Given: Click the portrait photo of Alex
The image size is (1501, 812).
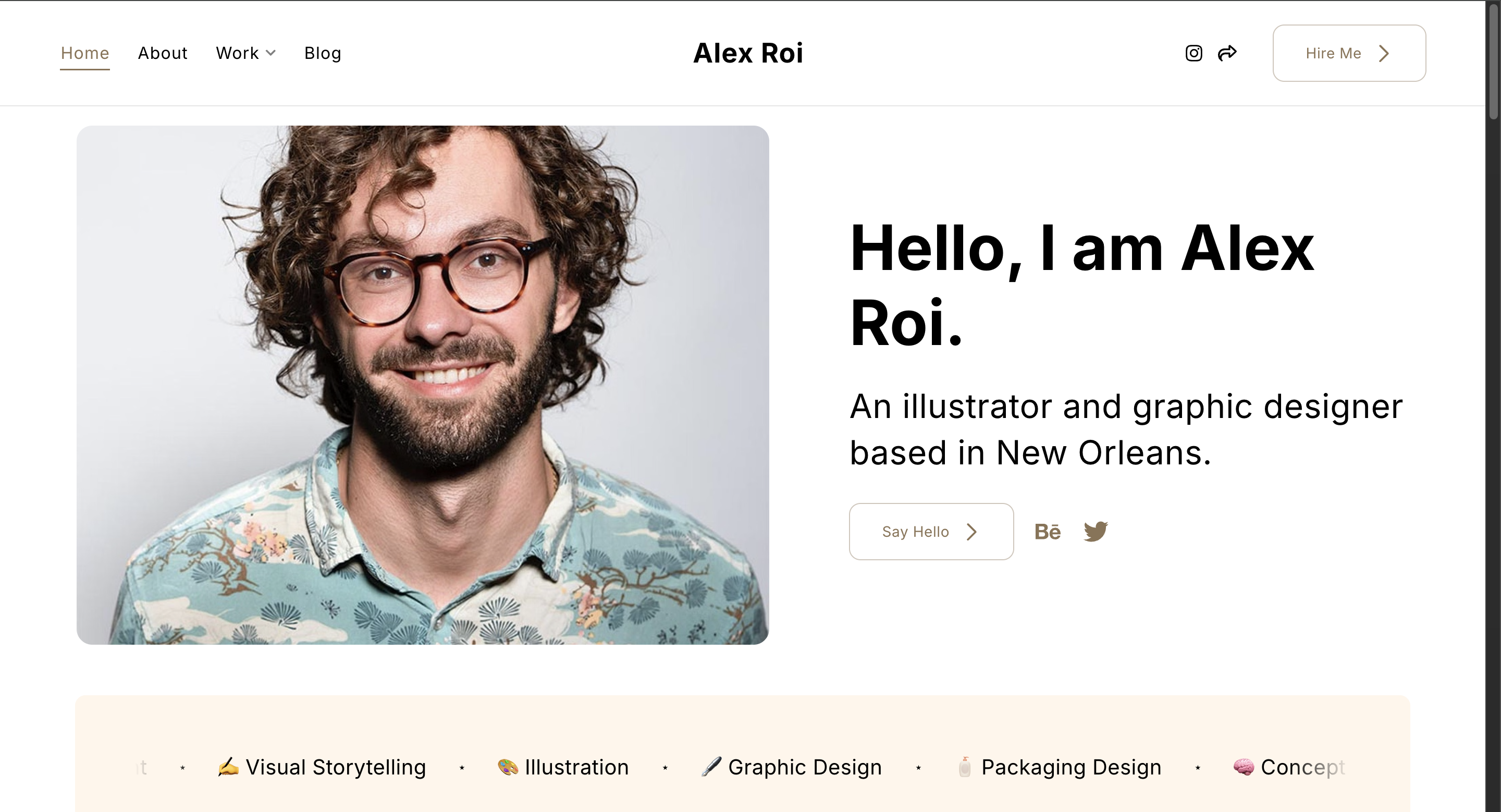Looking at the screenshot, I should tap(423, 385).
